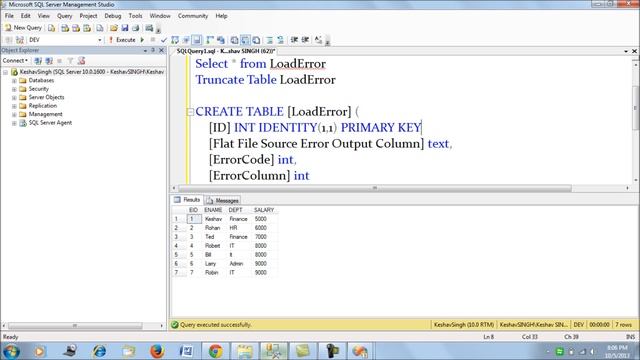This screenshot has width=640, height=360.
Task: Open the Activity Monitor icon
Action: click(149, 28)
